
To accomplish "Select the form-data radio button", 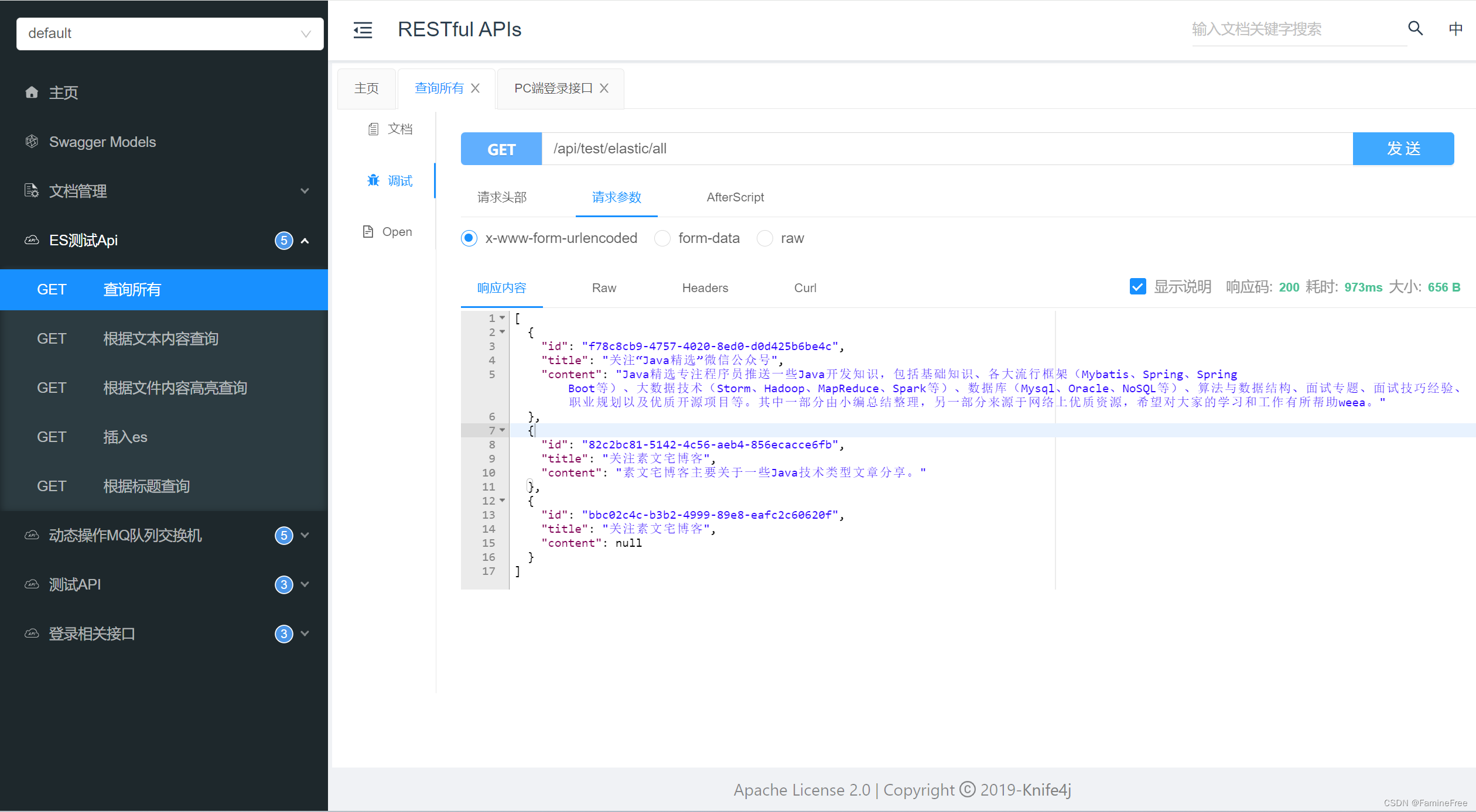I will 662,238.
